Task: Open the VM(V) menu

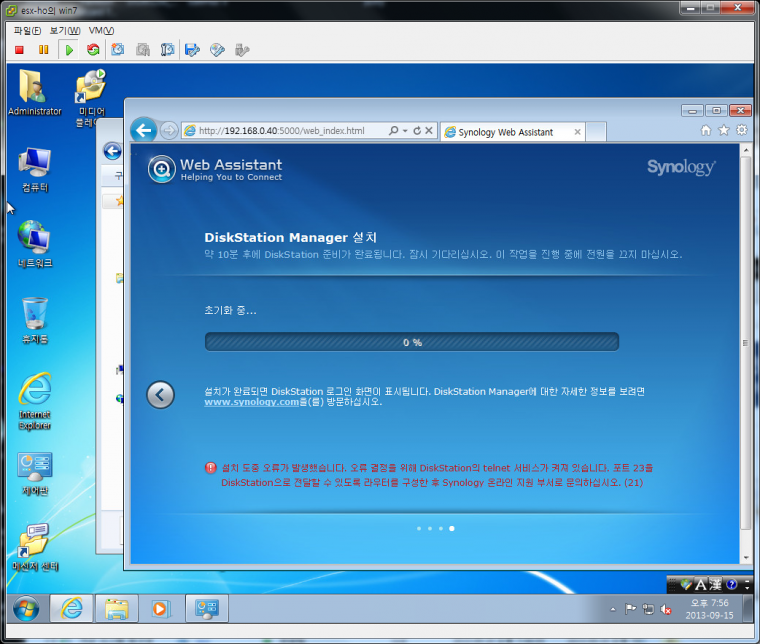Action: (x=101, y=31)
